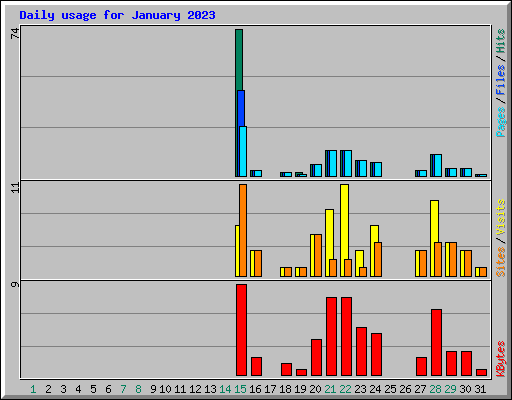Click the red KBytes bar for day 28
The height and width of the screenshot is (400, 512).
[x=436, y=343]
